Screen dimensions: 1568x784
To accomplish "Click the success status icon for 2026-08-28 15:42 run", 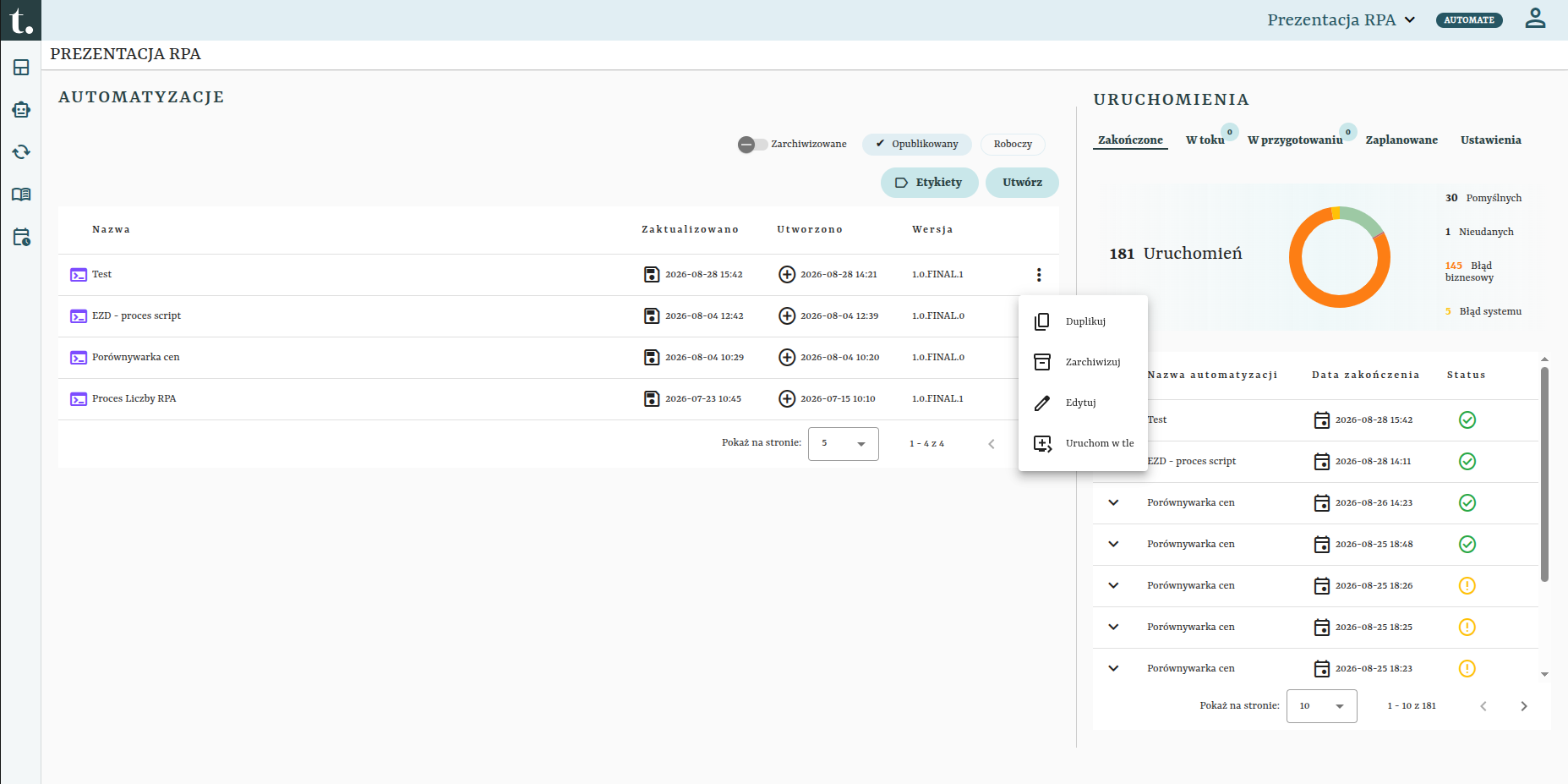I will coord(1467,420).
